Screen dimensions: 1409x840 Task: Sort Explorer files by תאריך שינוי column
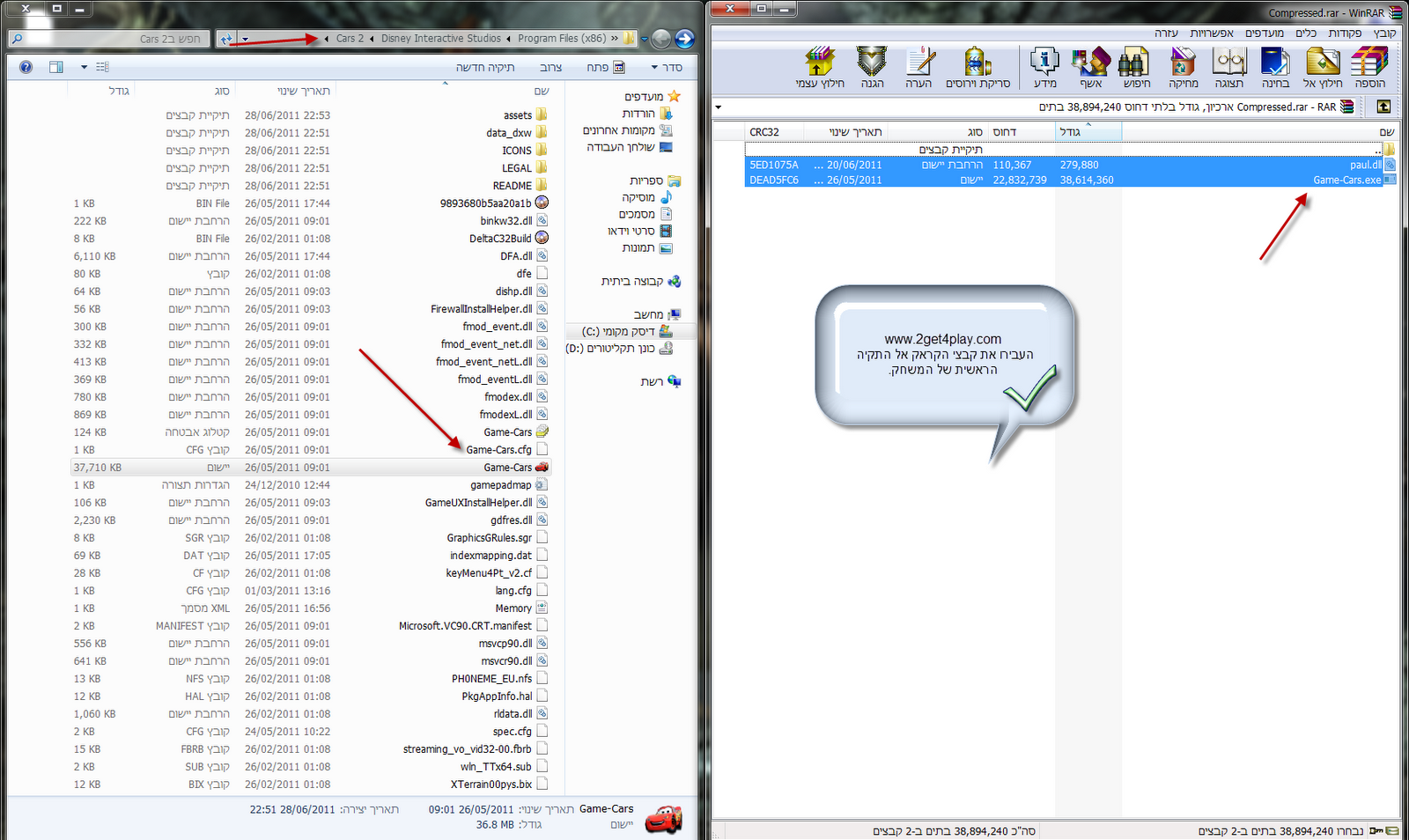(x=303, y=91)
